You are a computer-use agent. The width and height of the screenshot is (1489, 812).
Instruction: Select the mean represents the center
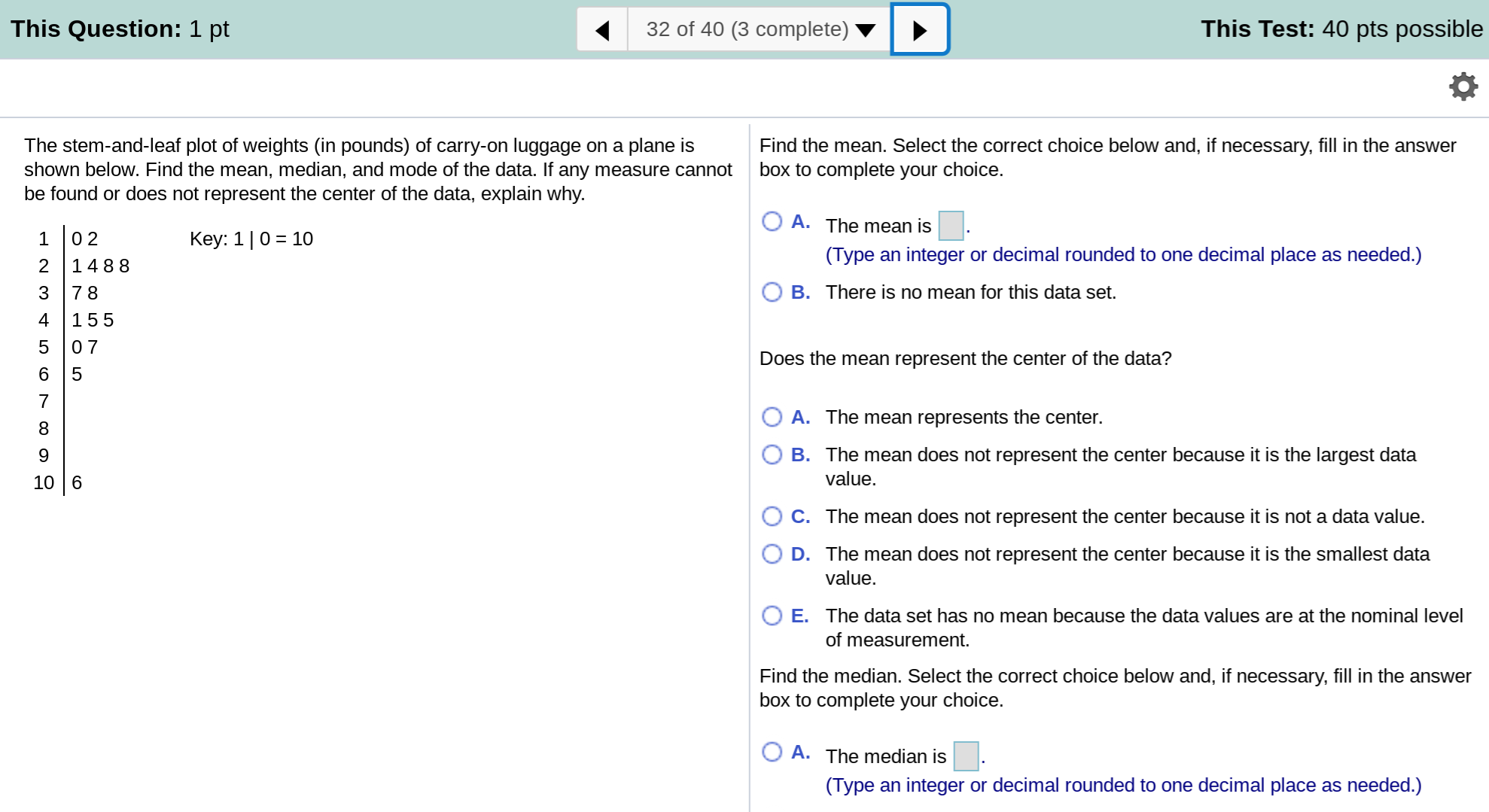pos(772,417)
